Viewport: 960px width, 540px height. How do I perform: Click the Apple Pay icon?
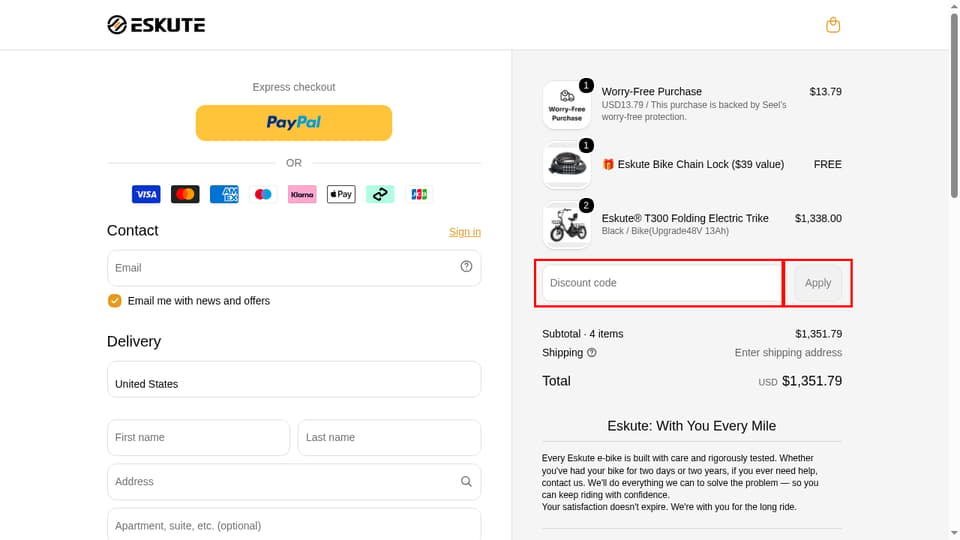click(341, 195)
